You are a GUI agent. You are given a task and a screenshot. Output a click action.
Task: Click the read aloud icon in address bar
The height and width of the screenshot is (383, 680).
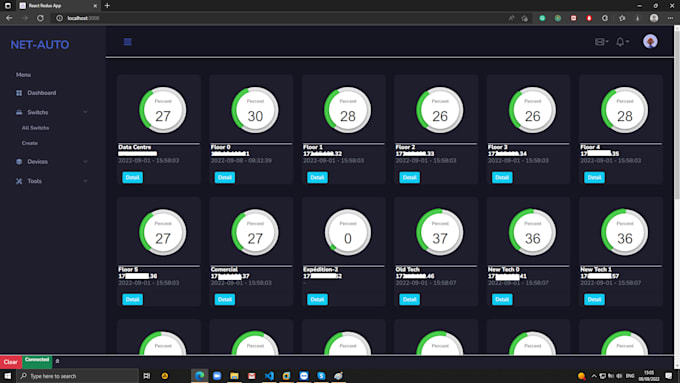[x=512, y=18]
